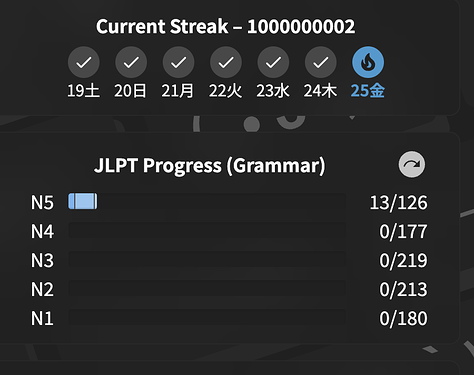Click the empty N2 progress bar
This screenshot has height=375, width=474.
coord(207,288)
